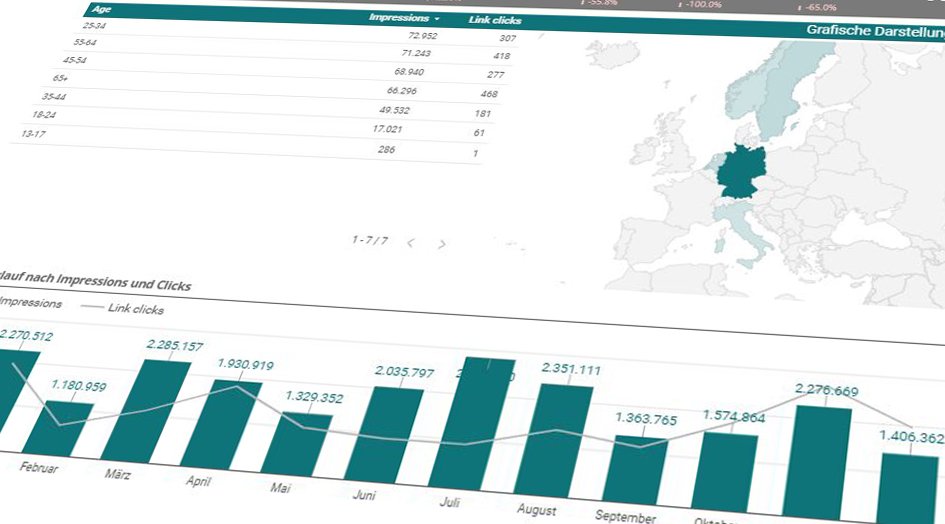Viewport: 945px width, 524px height.
Task: Click the 1.574.864 bar value label
Action: [x=734, y=416]
